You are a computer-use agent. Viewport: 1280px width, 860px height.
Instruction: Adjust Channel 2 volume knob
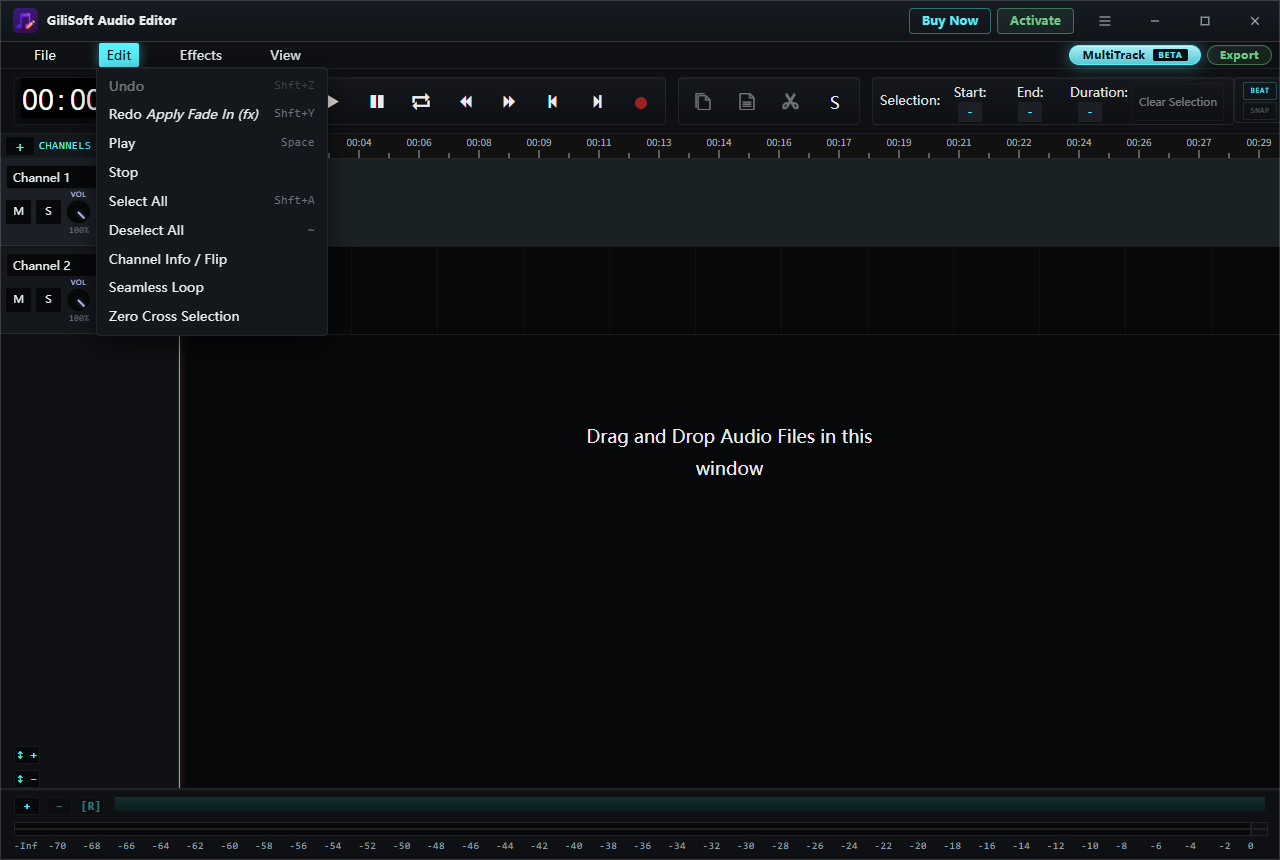pyautogui.click(x=78, y=300)
